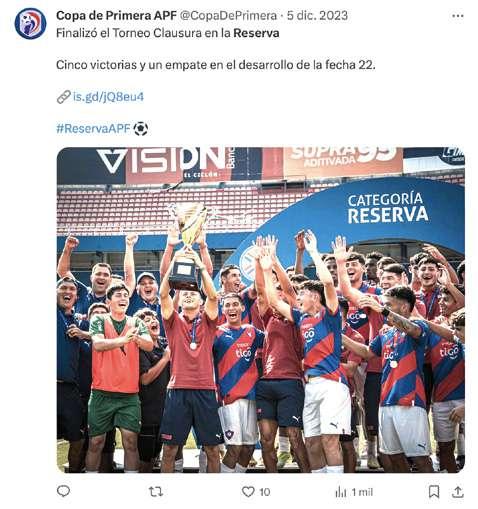Open the reply comment icon

coord(63,491)
